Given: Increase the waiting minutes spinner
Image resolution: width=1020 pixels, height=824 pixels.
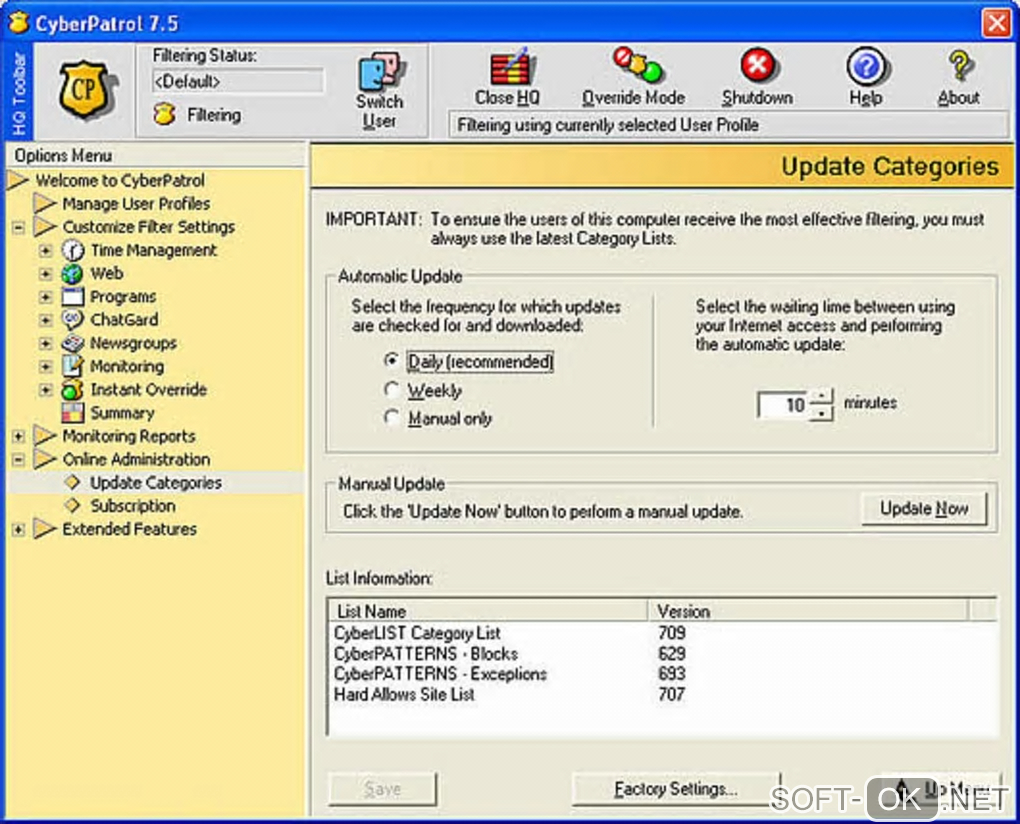Looking at the screenshot, I should click(x=823, y=396).
